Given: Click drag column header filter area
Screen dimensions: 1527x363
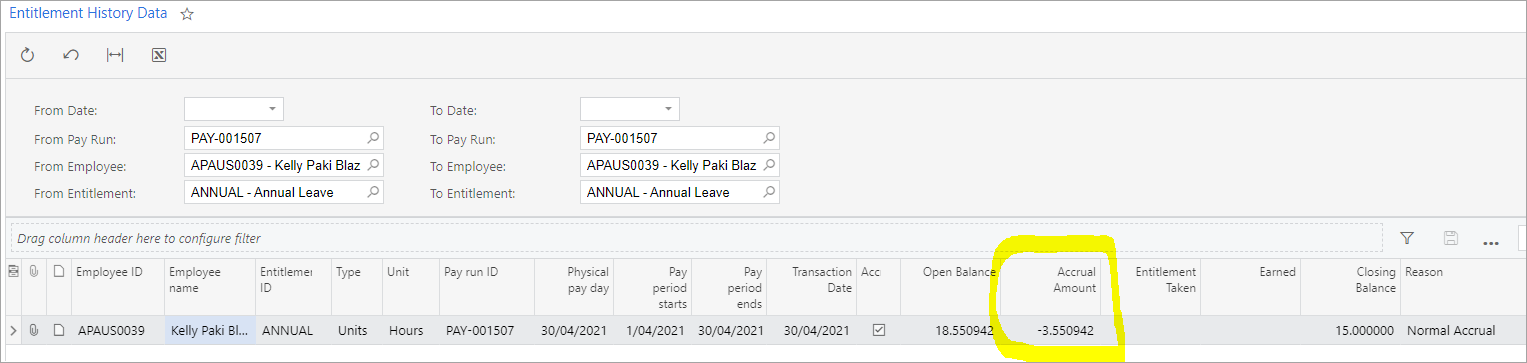Looking at the screenshot, I should click(697, 238).
